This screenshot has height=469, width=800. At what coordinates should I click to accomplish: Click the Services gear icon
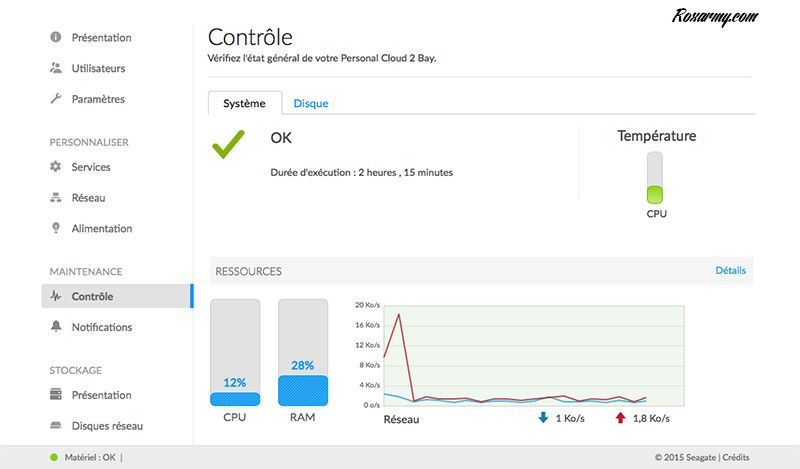[56, 167]
